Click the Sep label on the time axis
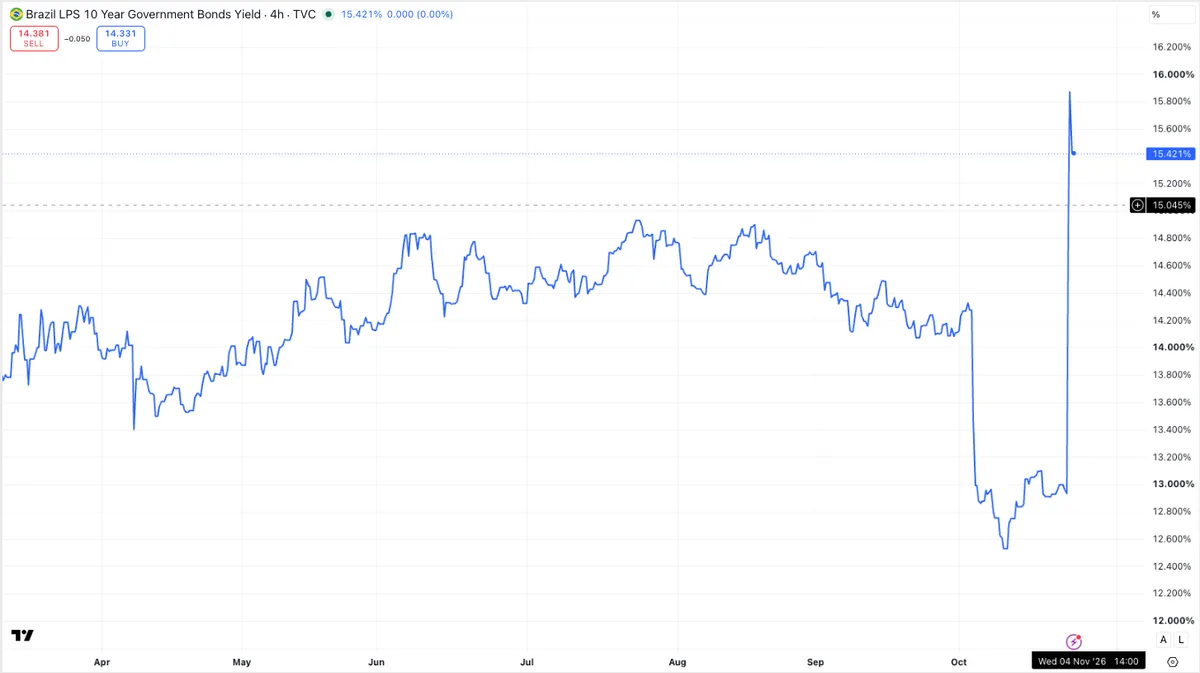Viewport: 1200px width, 673px height. click(815, 662)
